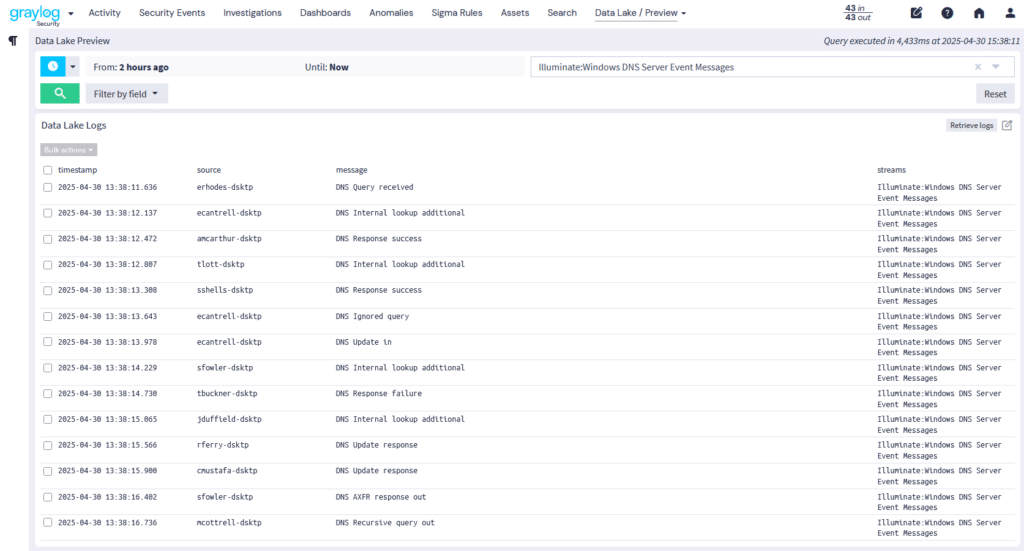
Task: Click the export icon beside Retrieve logs
Action: tap(1007, 125)
